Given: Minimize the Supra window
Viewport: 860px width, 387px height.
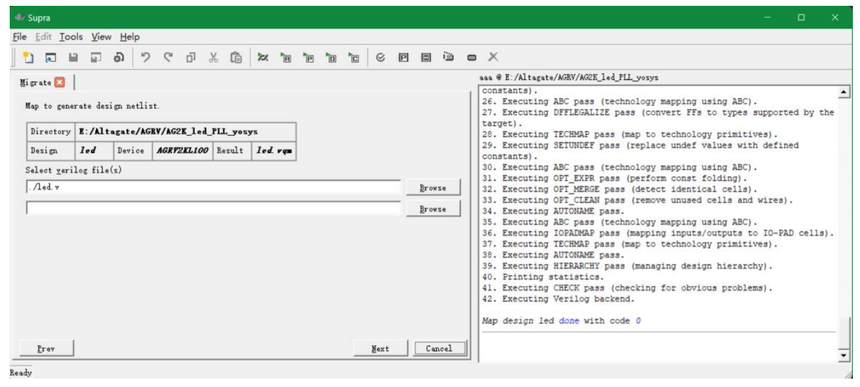Looking at the screenshot, I should click(768, 18).
